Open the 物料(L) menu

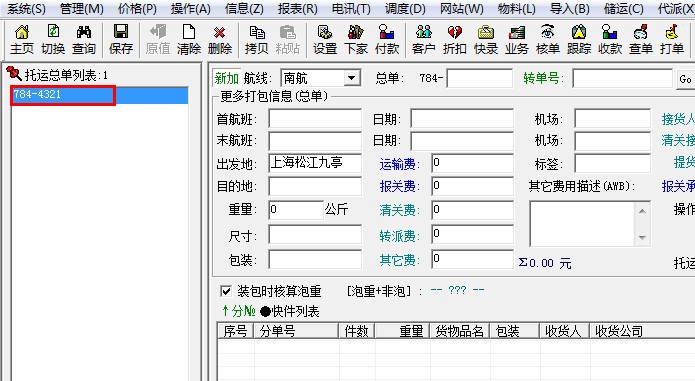[517, 8]
